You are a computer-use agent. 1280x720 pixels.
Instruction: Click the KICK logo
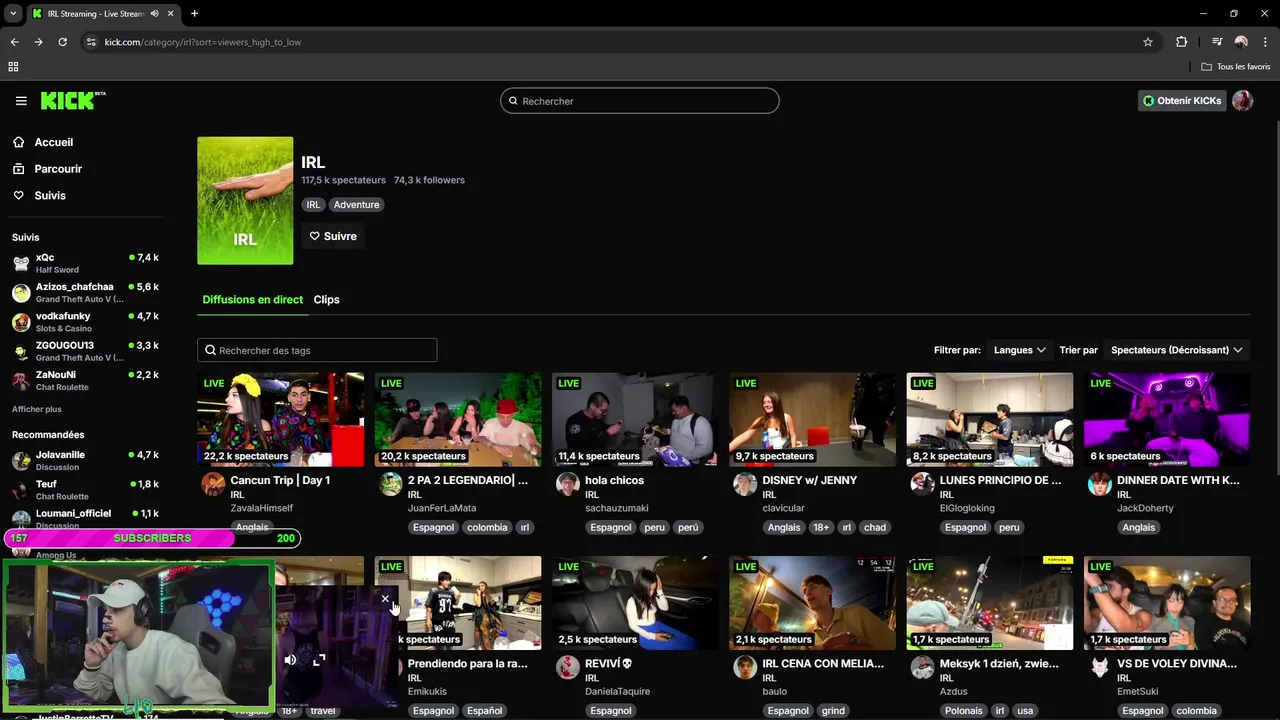pyautogui.click(x=73, y=100)
